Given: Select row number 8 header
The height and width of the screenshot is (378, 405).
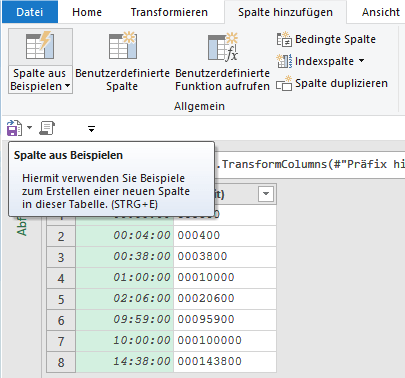Looking at the screenshot, I should [61, 362].
